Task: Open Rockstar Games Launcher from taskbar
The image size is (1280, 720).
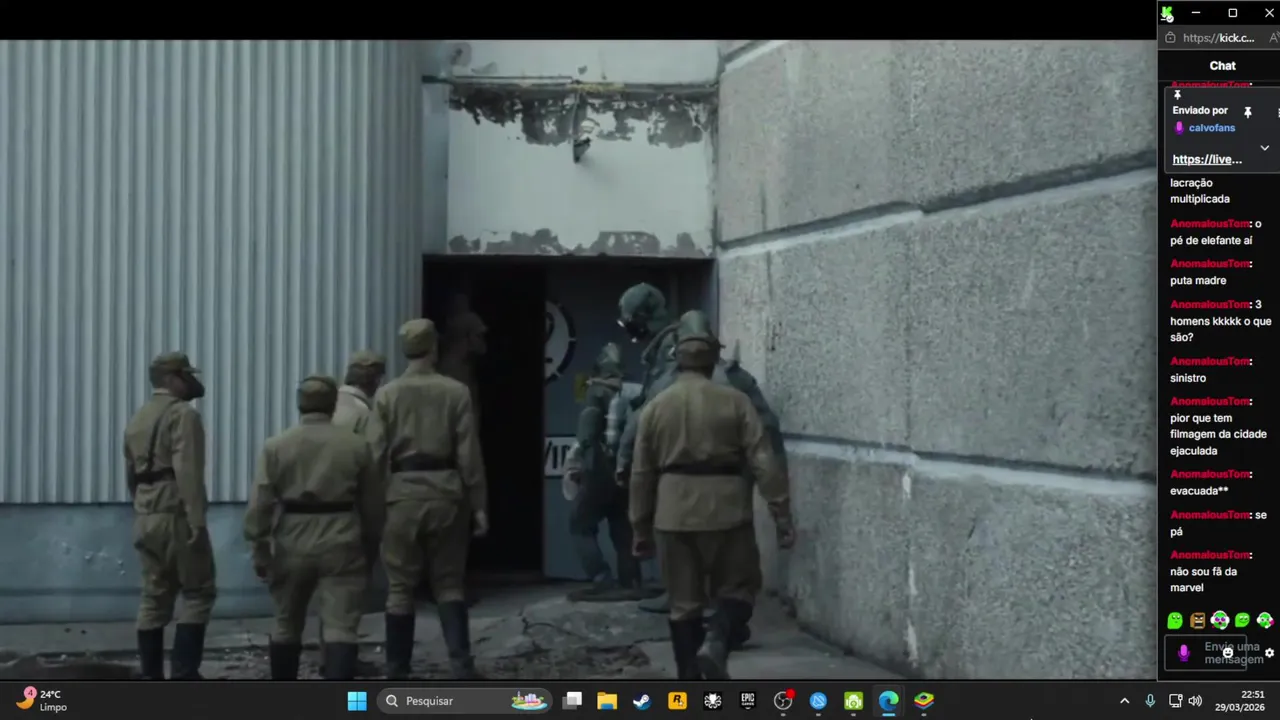Action: click(x=677, y=701)
